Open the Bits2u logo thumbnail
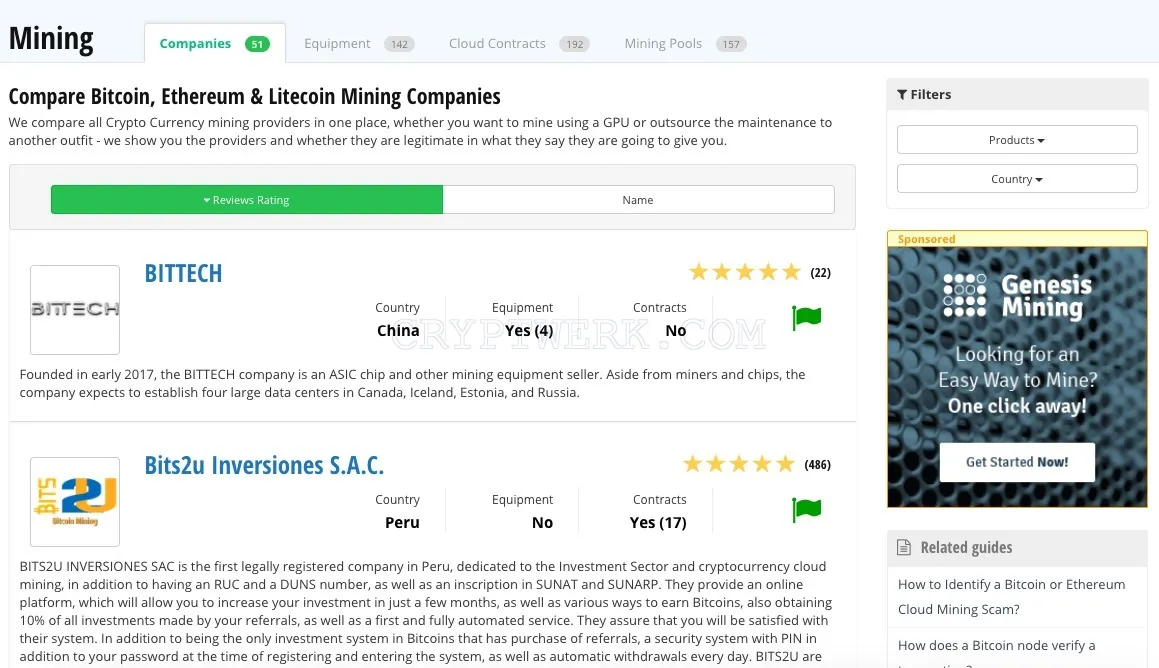 pyautogui.click(x=75, y=502)
